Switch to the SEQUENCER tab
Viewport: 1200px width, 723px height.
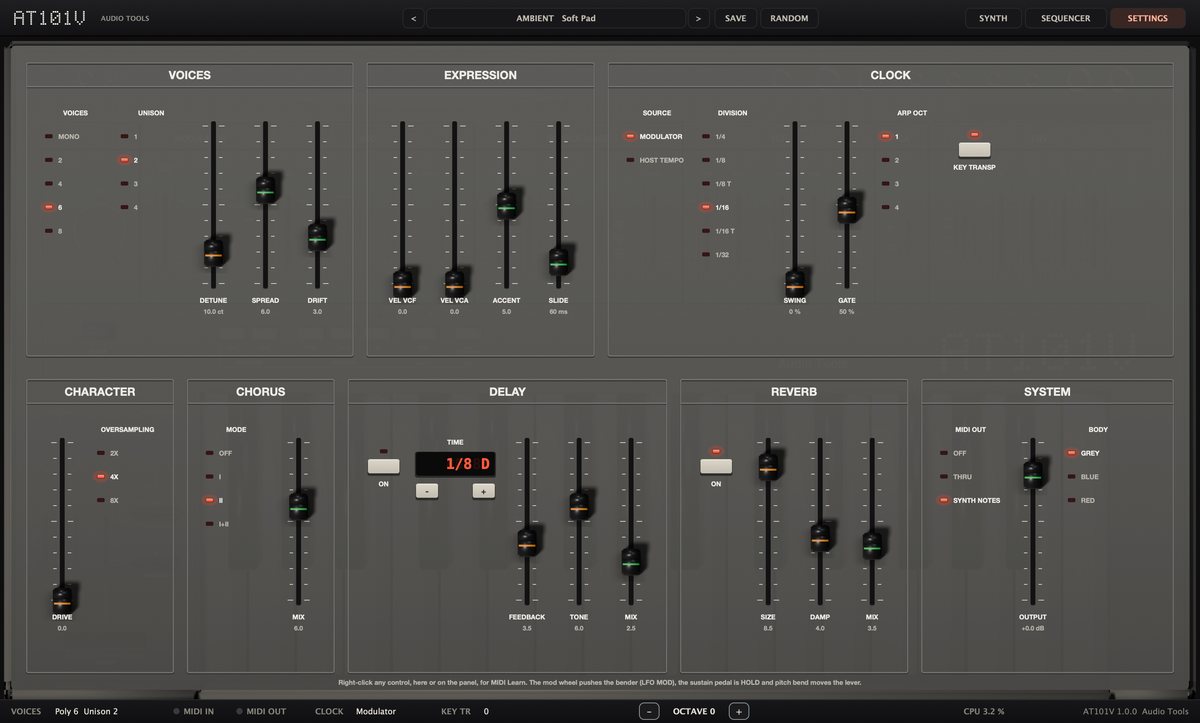1065,18
